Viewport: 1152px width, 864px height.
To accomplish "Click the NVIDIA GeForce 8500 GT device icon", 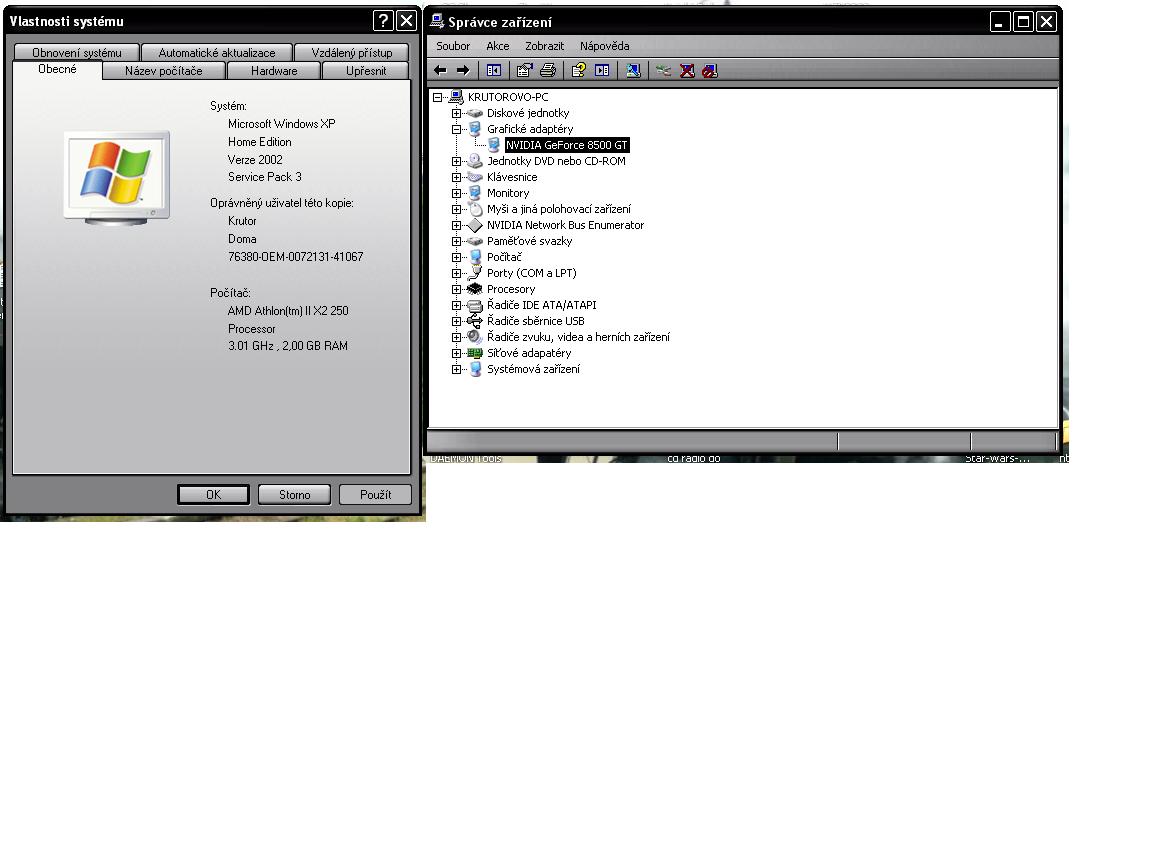I will click(x=494, y=145).
